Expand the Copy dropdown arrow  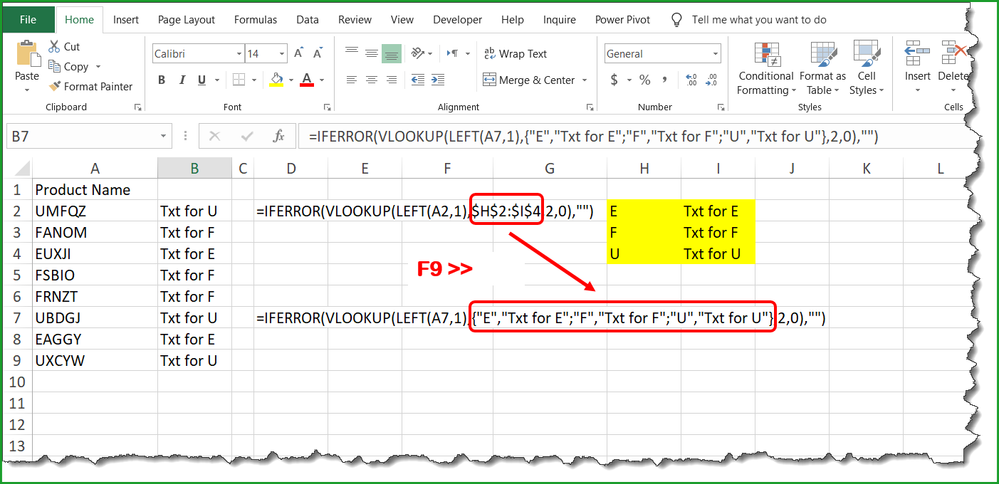click(98, 66)
